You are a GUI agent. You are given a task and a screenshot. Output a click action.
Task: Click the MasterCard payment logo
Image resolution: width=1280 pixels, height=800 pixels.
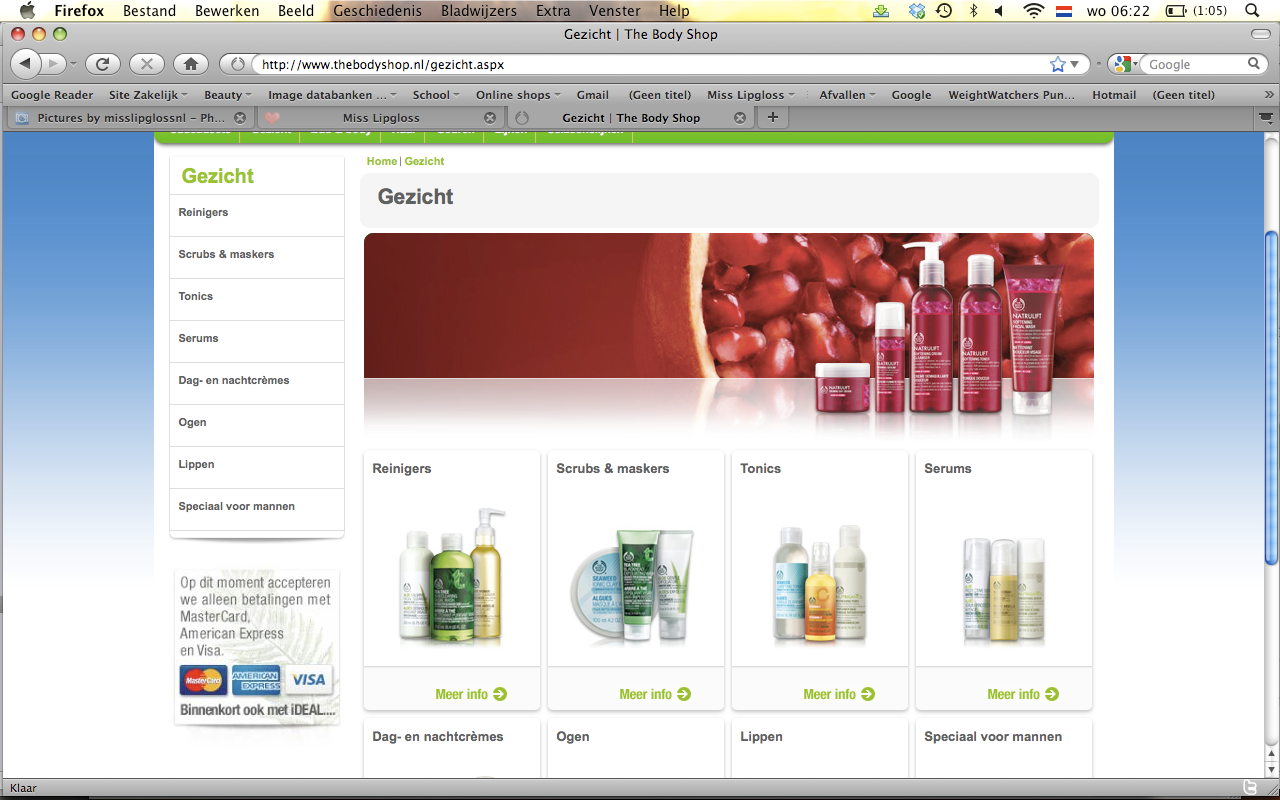click(x=203, y=681)
